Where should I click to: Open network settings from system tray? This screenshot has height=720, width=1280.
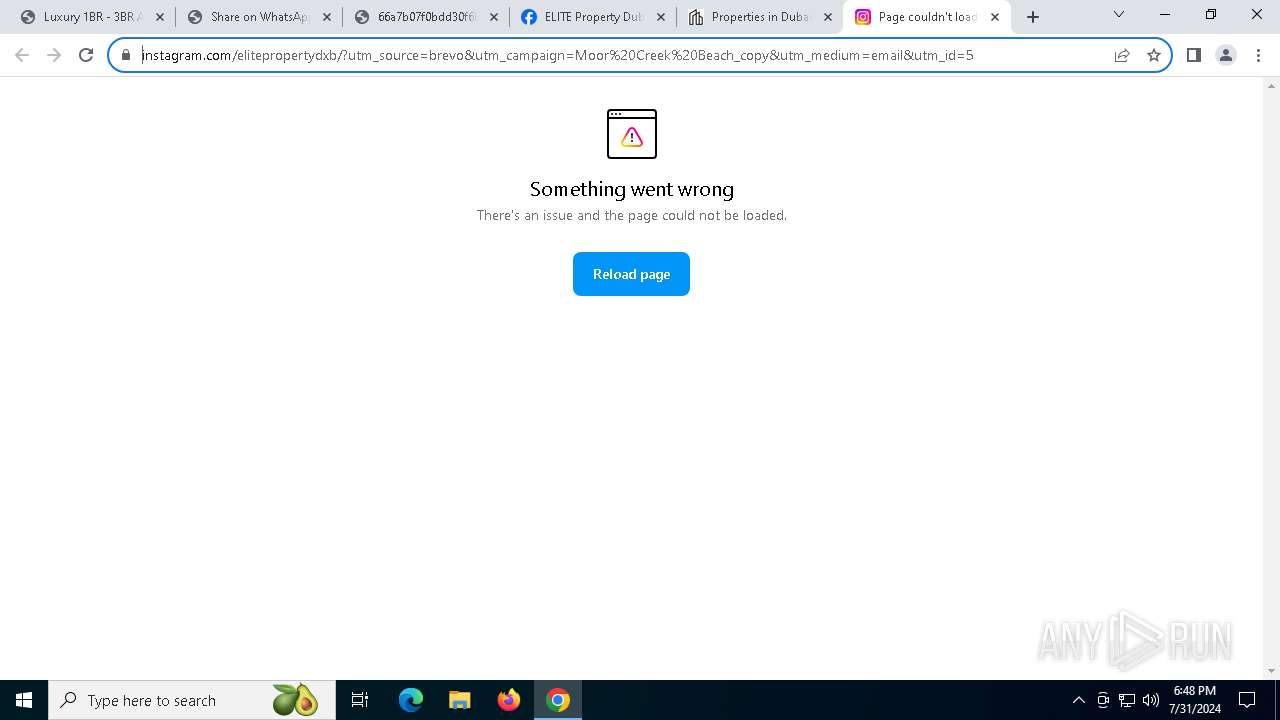(1127, 700)
